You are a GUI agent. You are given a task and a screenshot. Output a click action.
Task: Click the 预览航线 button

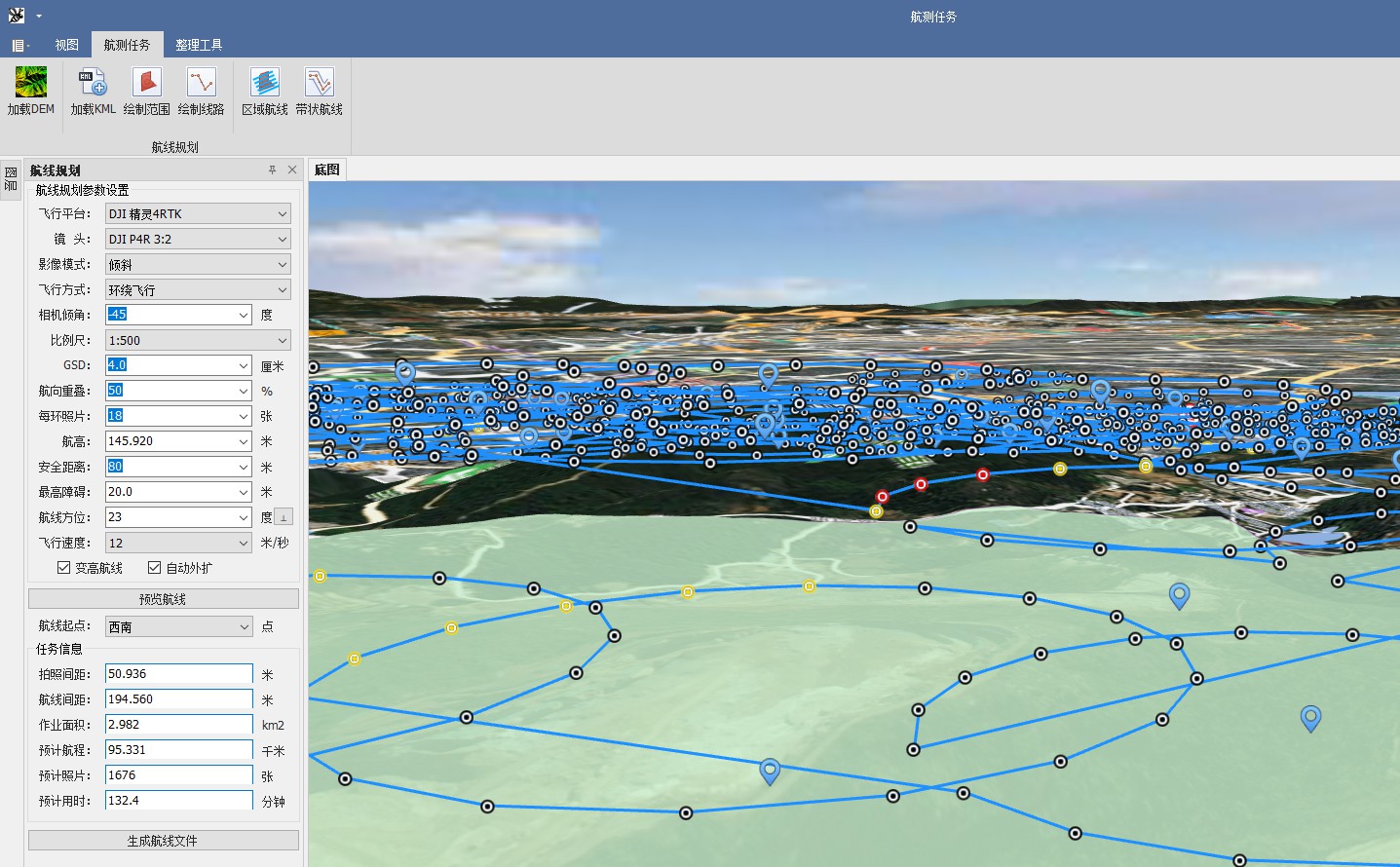pyautogui.click(x=163, y=599)
